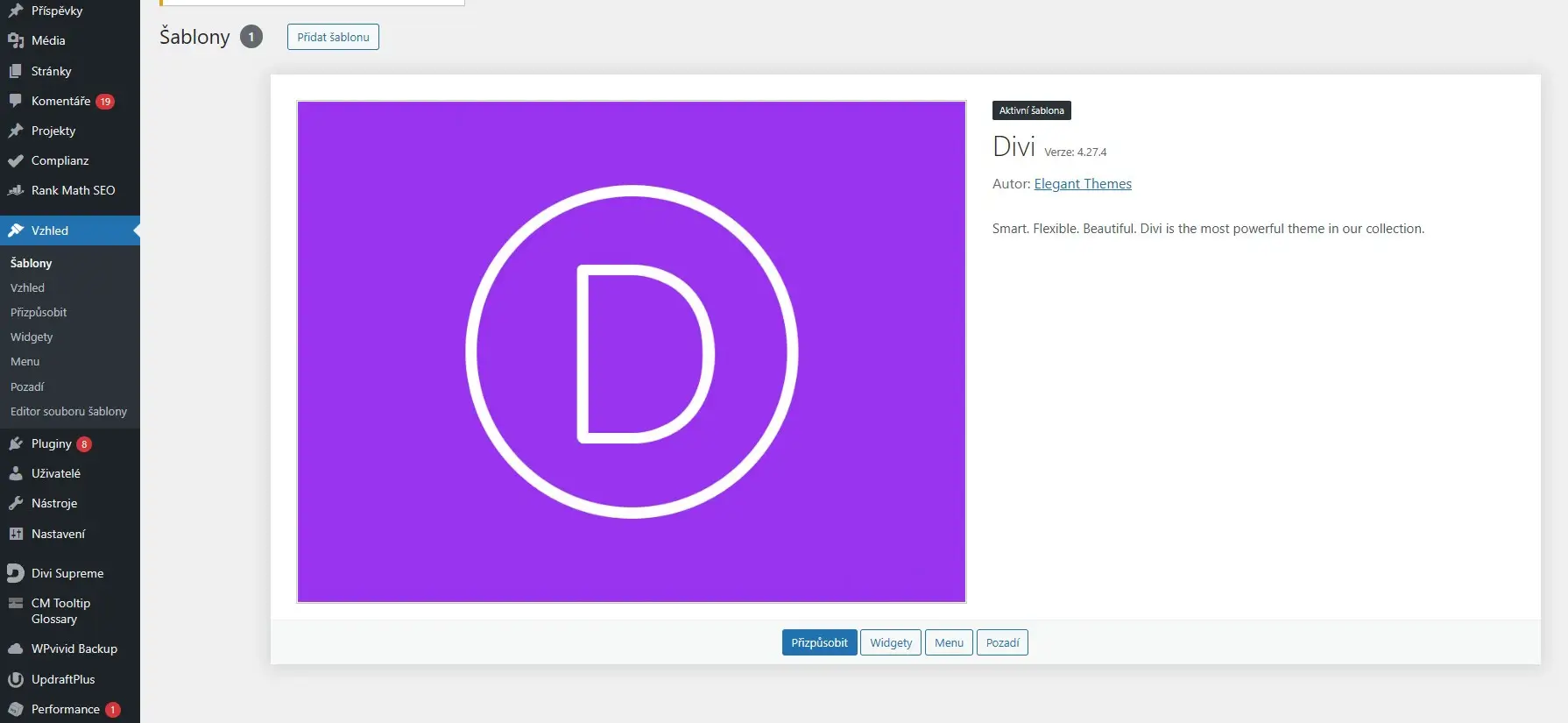
Task: Open Editor souboru šablony submenu item
Action: (x=68, y=411)
